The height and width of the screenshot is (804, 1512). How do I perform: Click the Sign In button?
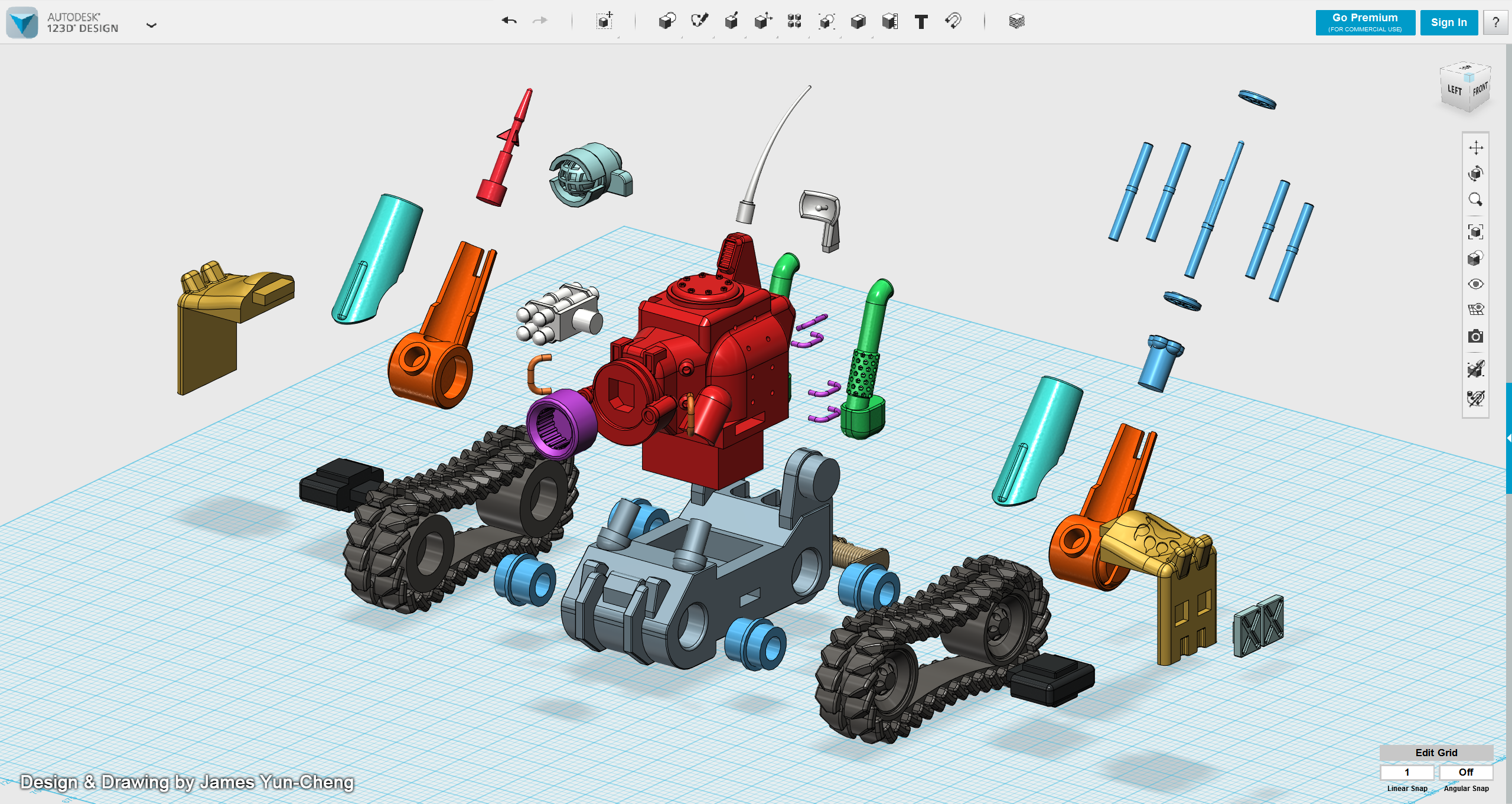(1448, 22)
